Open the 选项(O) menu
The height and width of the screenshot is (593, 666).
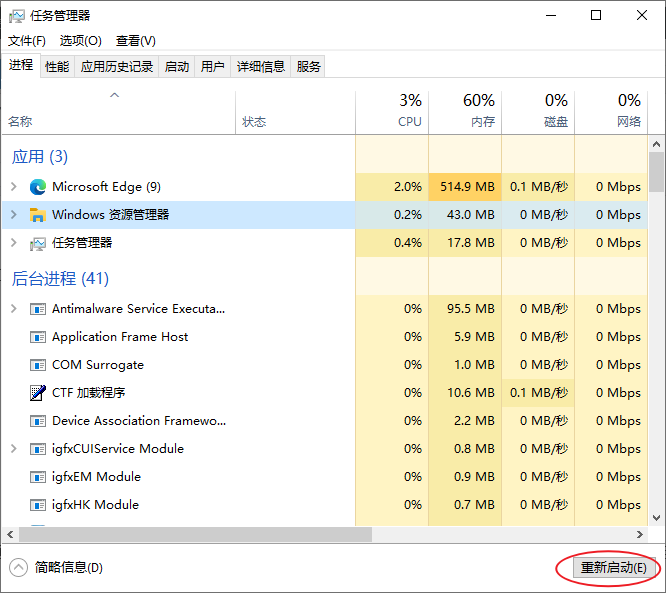[x=81, y=41]
